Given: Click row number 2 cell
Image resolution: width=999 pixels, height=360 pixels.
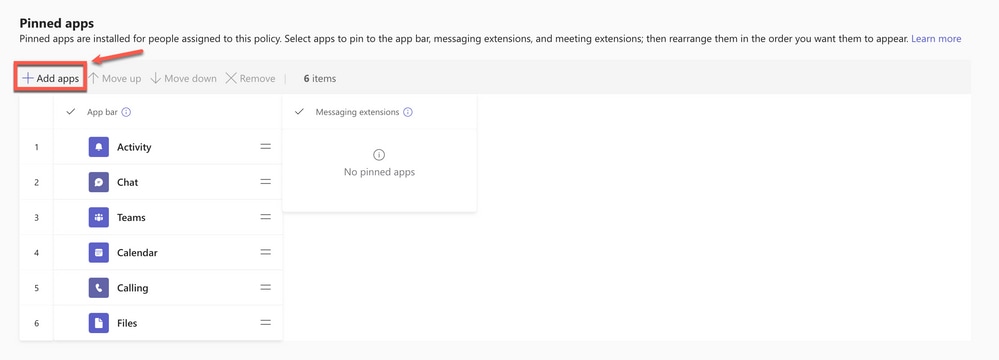Looking at the screenshot, I should point(36,182).
